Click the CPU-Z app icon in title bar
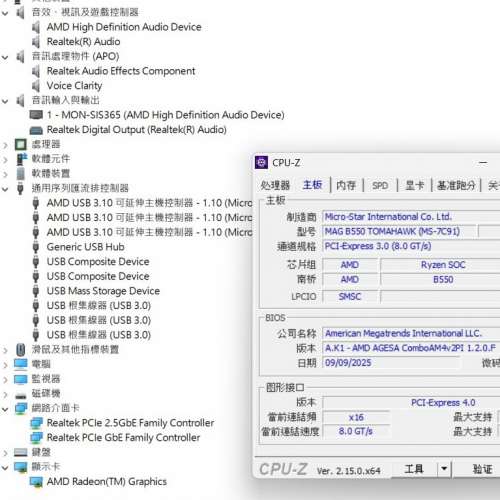The image size is (500, 500). point(261,163)
